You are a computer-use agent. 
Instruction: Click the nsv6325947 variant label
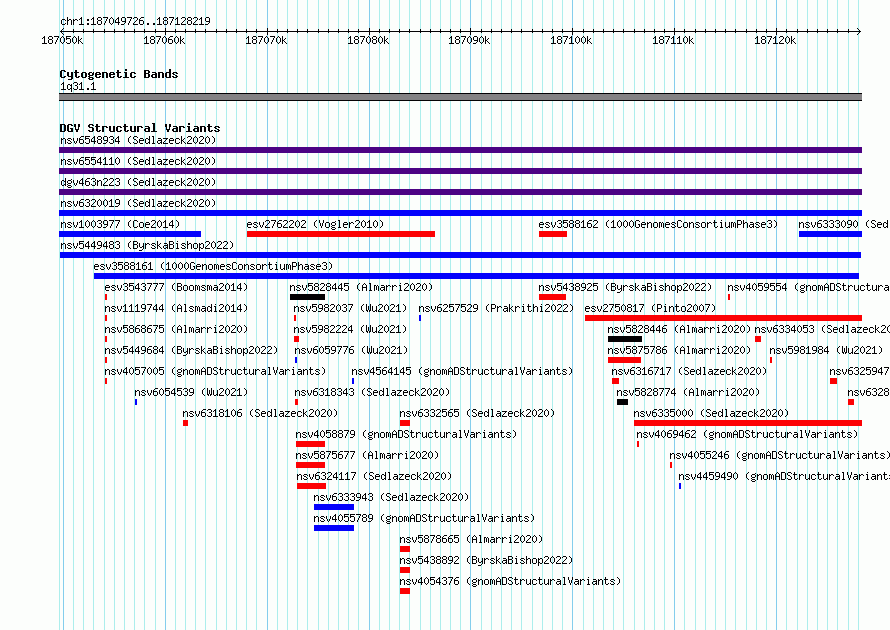(x=859, y=371)
